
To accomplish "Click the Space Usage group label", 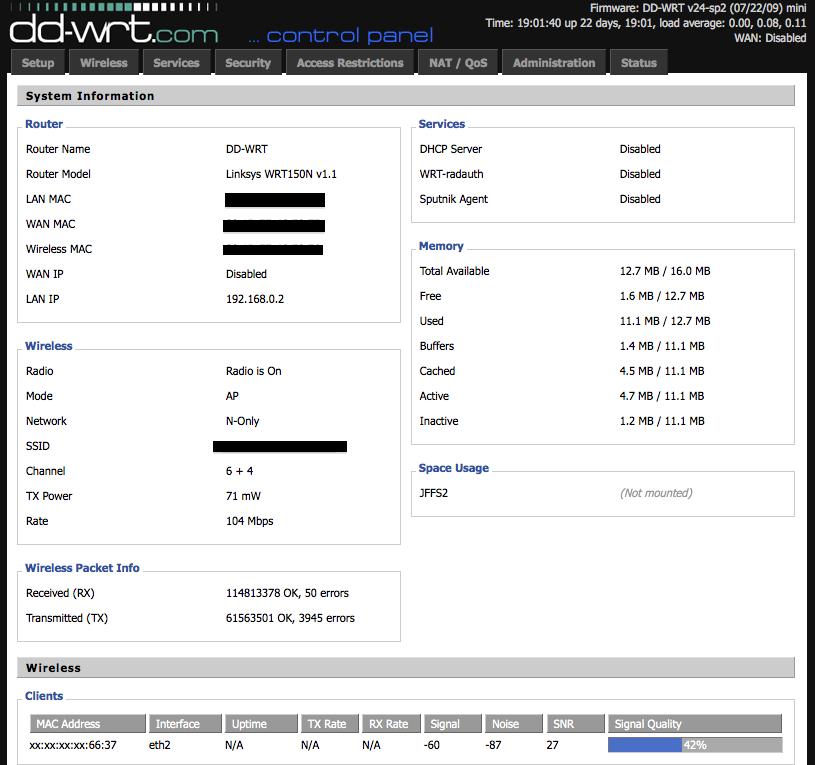I will coord(454,468).
